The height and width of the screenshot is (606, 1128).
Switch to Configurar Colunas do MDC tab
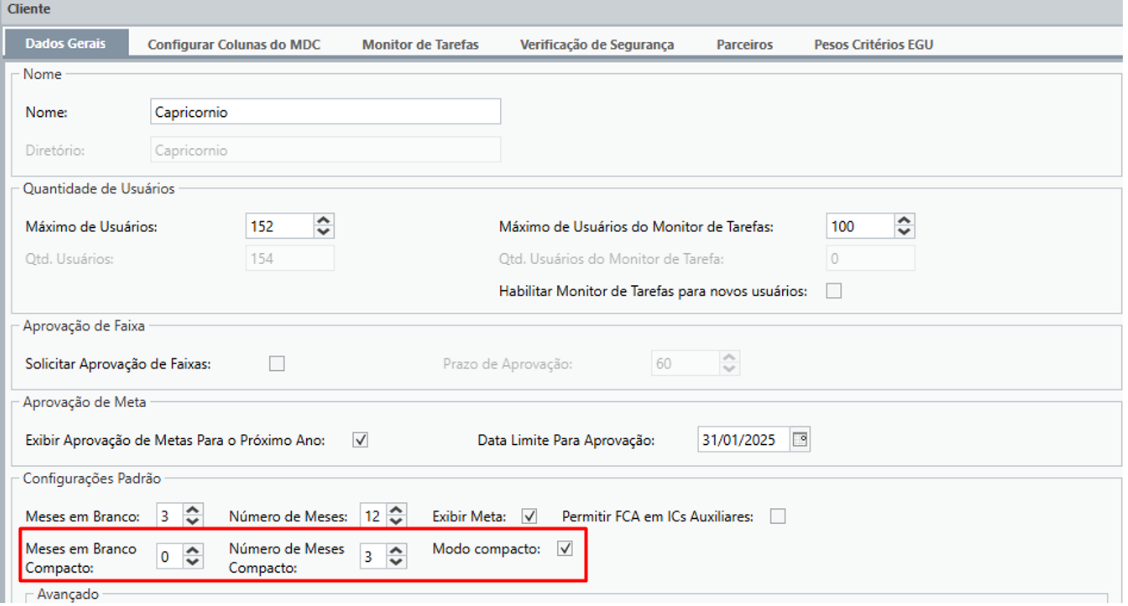pos(240,44)
